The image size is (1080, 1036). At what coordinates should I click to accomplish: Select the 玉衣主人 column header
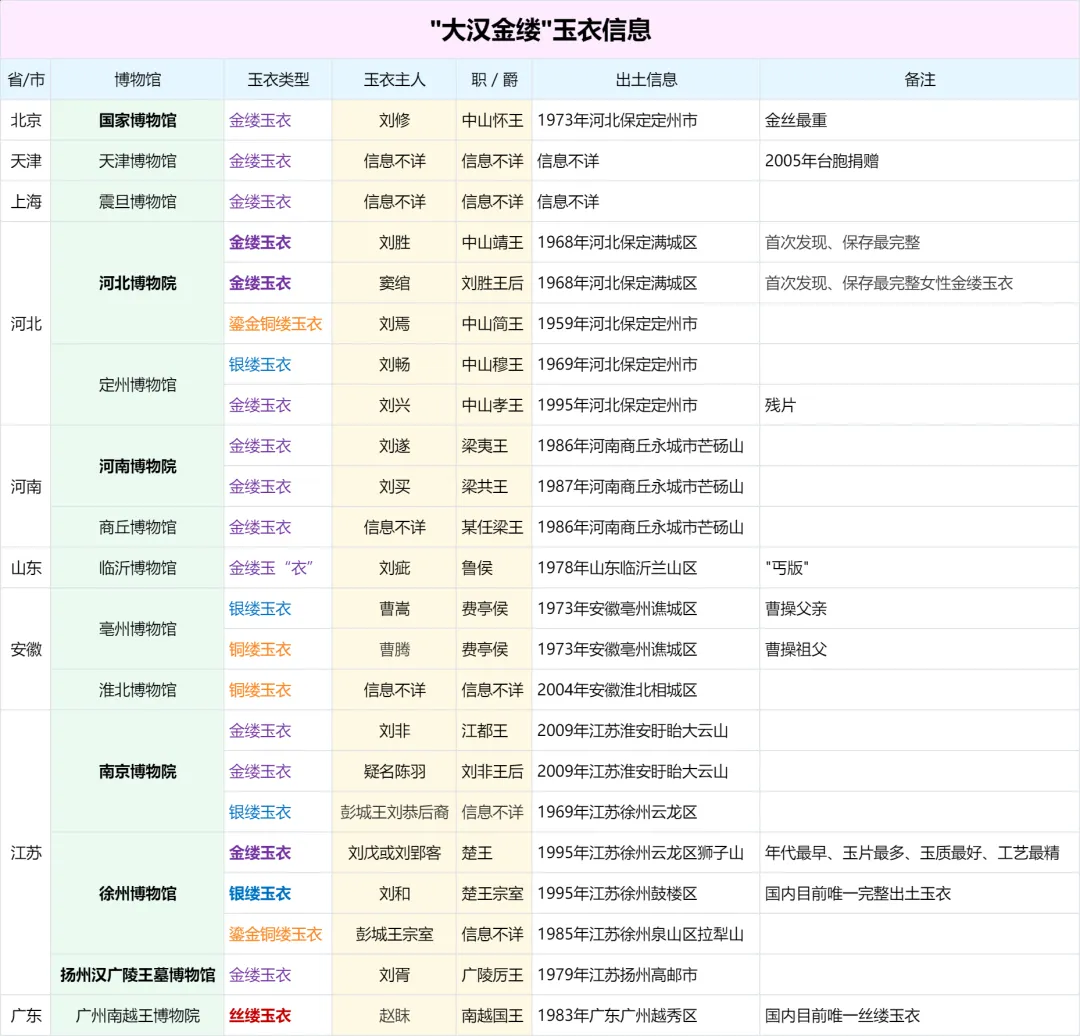pyautogui.click(x=395, y=80)
